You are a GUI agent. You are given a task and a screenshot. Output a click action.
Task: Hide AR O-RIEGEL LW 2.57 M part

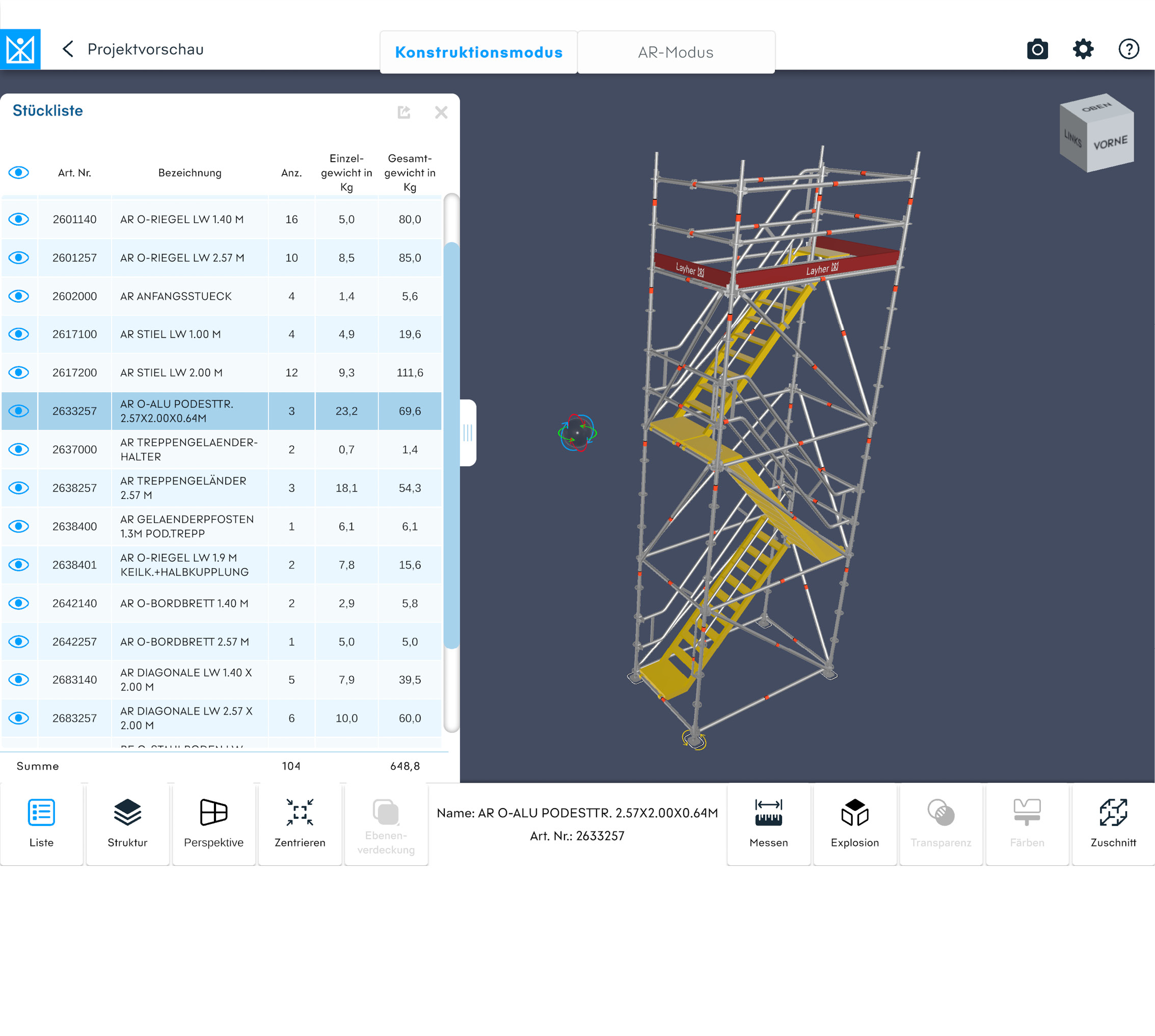[x=19, y=258]
